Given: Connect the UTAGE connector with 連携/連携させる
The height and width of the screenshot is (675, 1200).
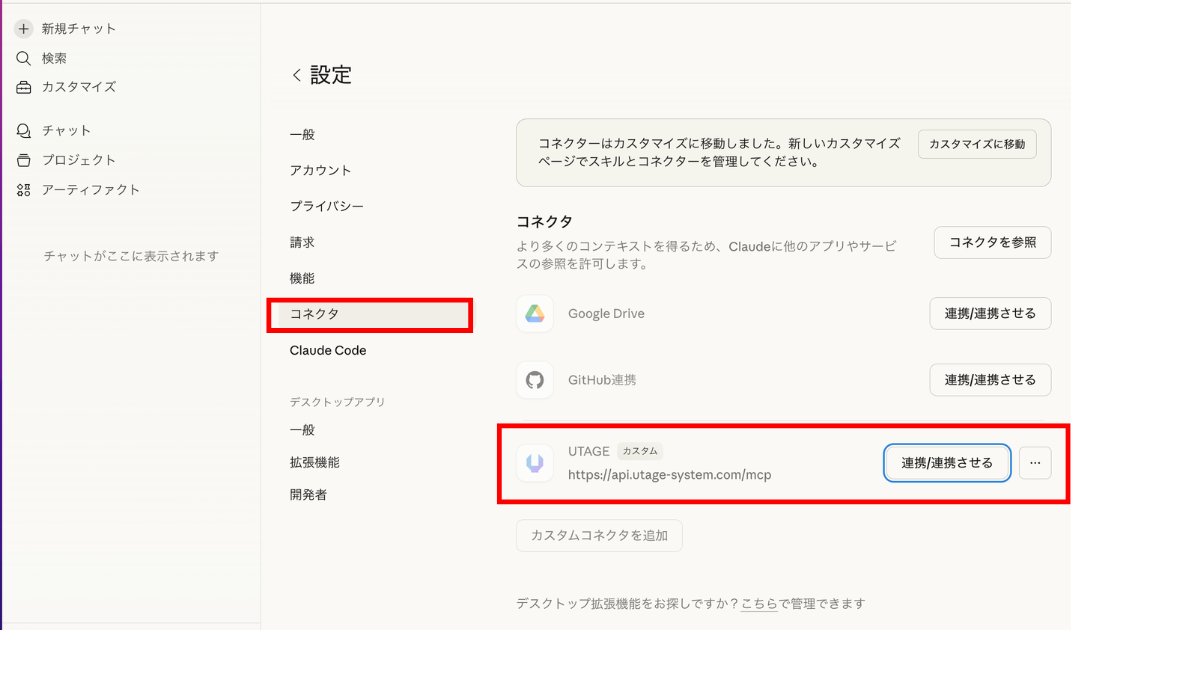Looking at the screenshot, I should pos(946,463).
